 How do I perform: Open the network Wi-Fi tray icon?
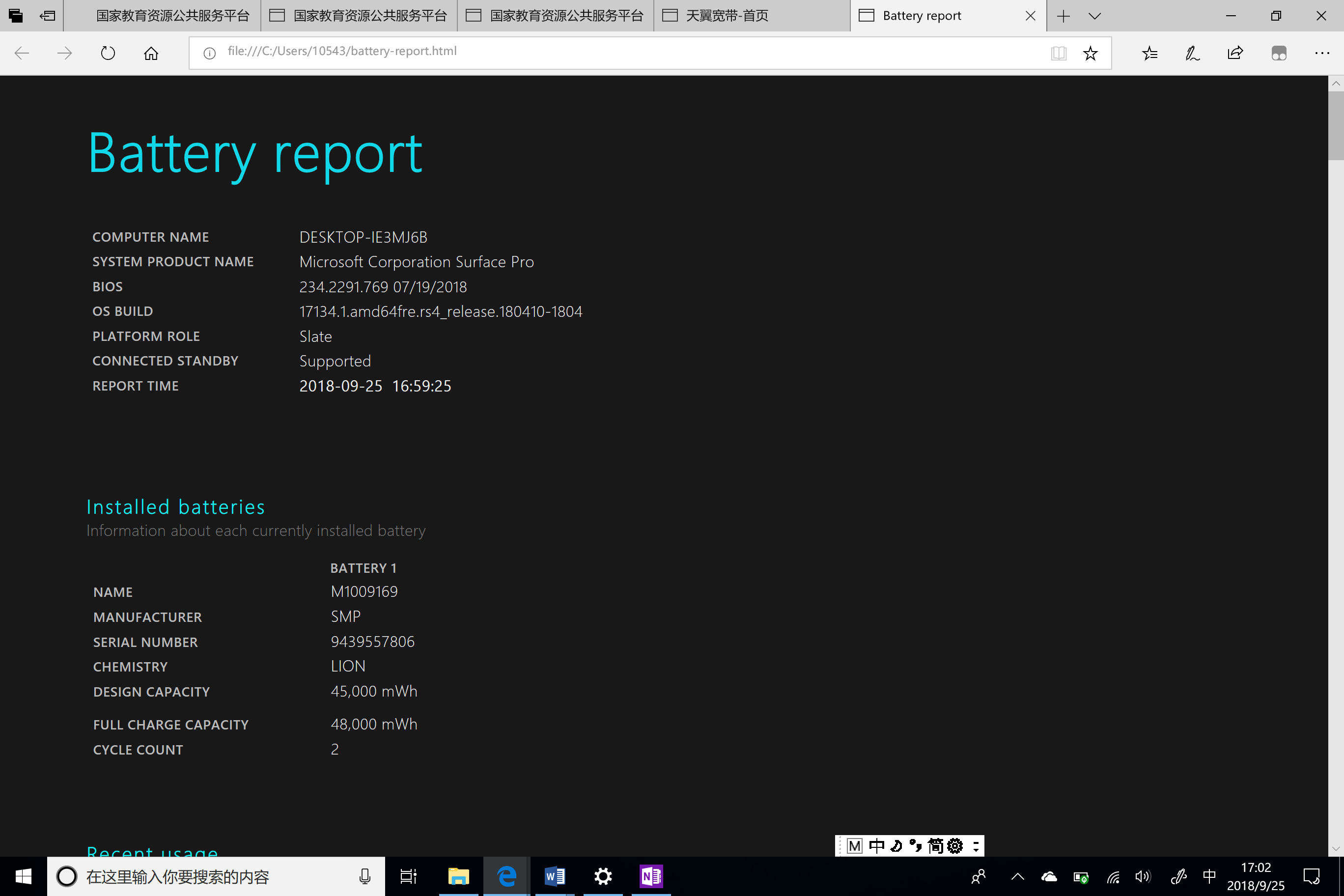coord(1113,876)
